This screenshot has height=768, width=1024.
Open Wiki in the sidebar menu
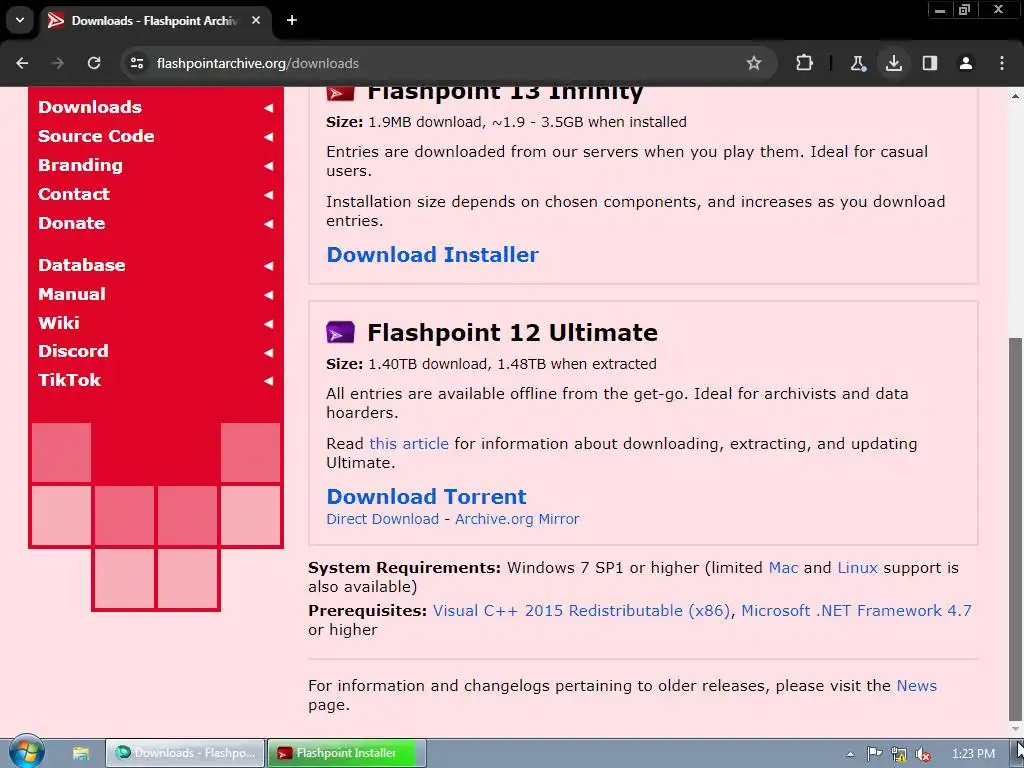[x=59, y=323]
